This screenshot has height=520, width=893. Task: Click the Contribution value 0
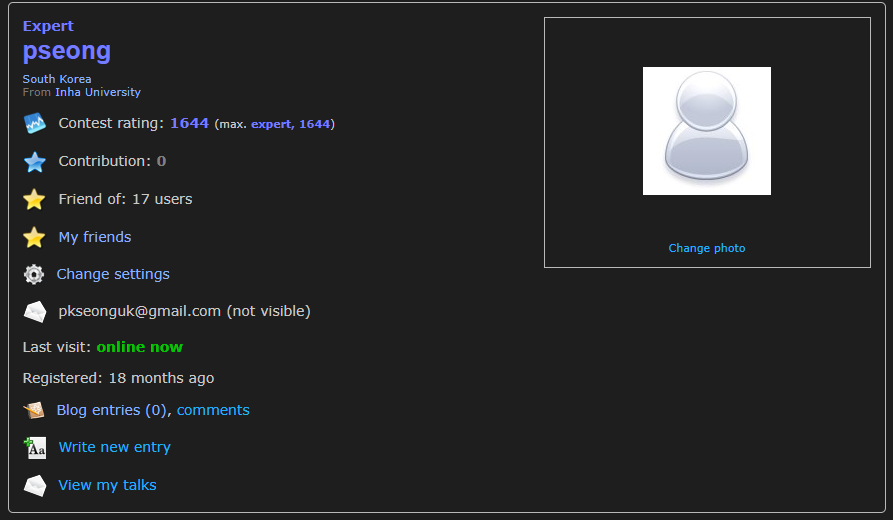tap(162, 161)
